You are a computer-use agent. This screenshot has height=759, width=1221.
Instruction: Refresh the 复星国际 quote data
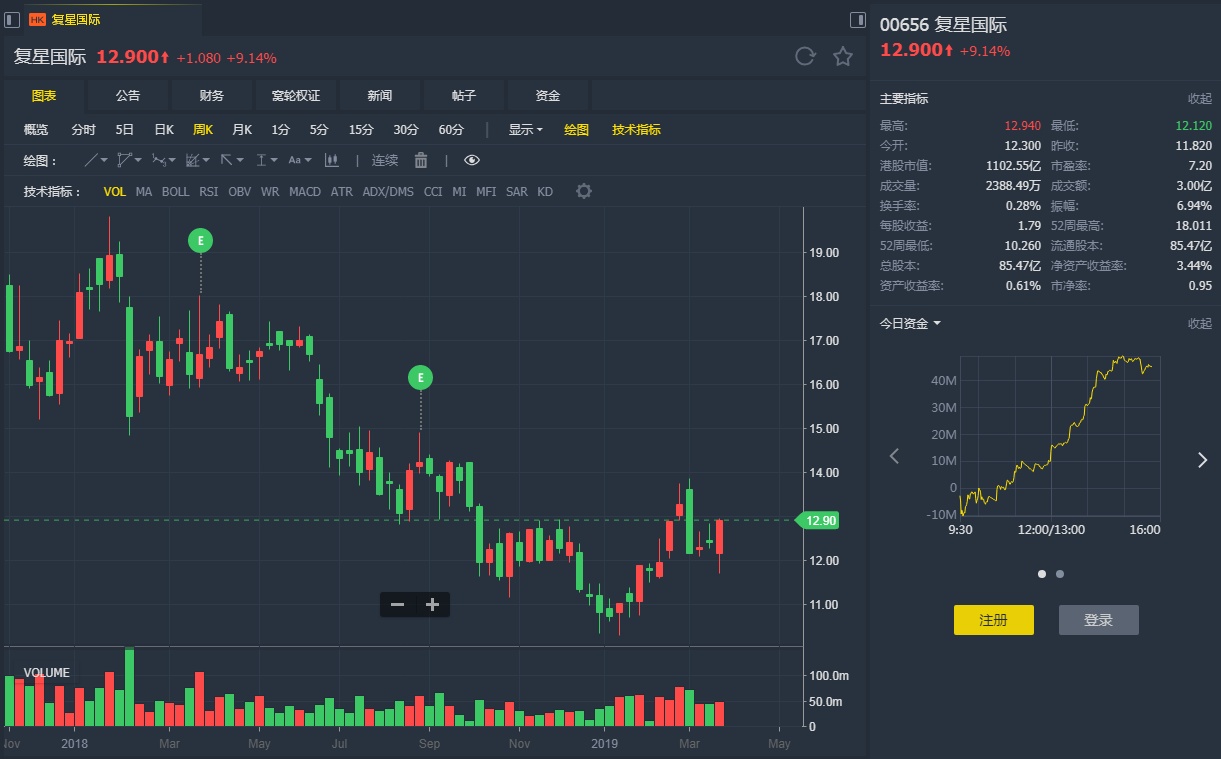(805, 57)
